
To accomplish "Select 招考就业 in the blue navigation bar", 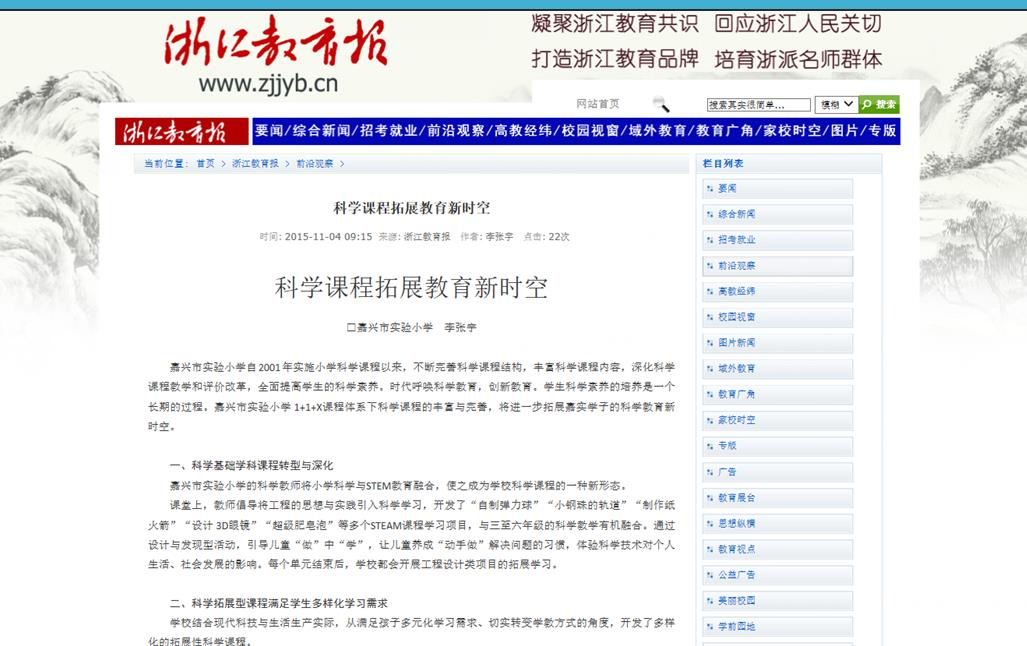I will (388, 130).
